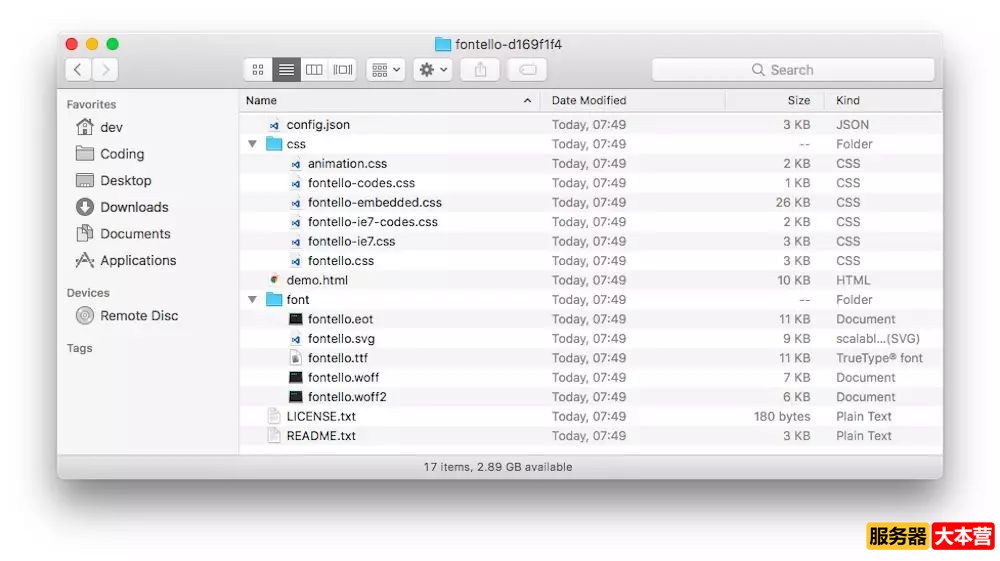Screen dimensions: 1000x561
Task: Select Remote Disc under Devices
Action: point(138,315)
